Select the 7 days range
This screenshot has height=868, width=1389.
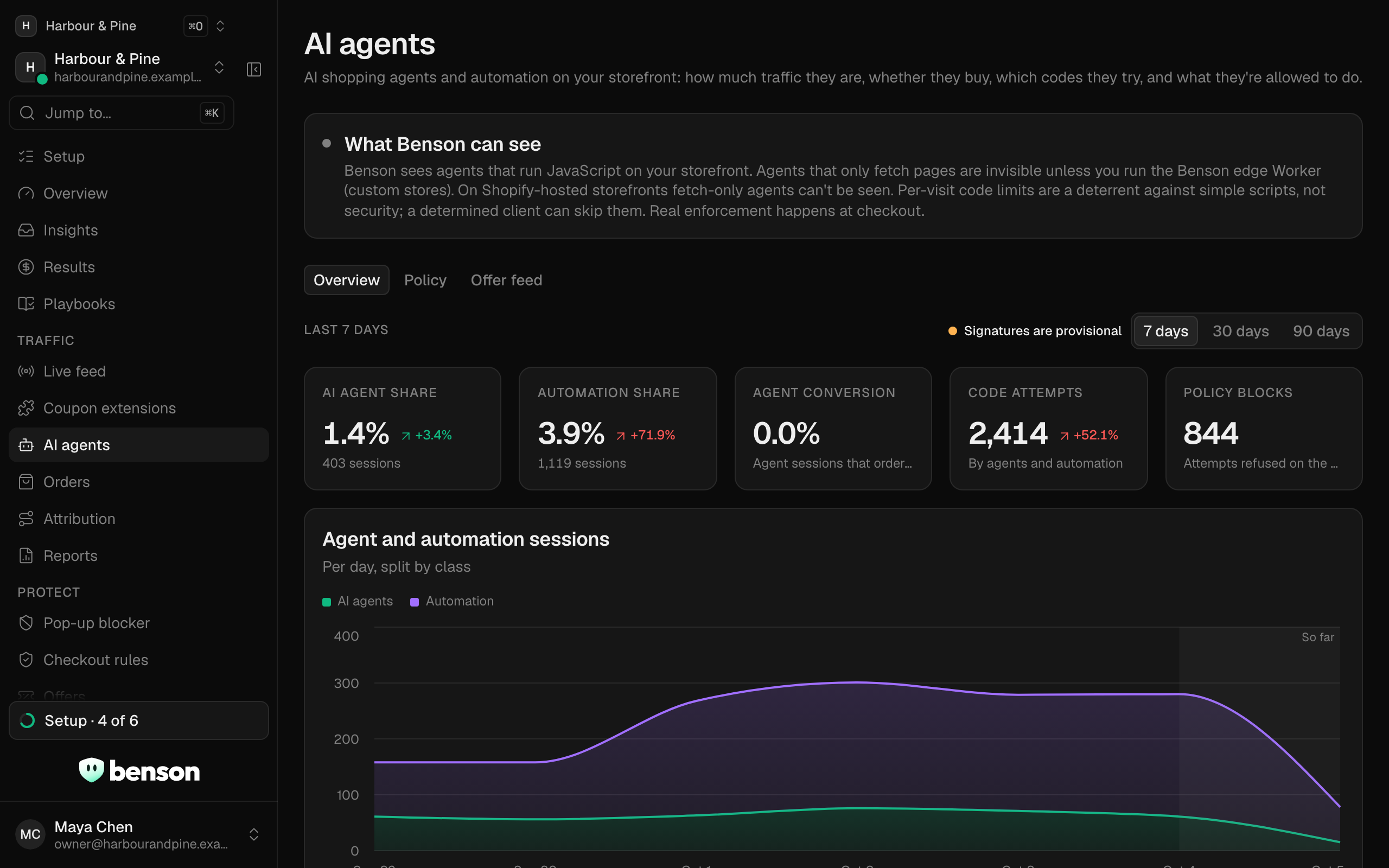pyautogui.click(x=1165, y=331)
